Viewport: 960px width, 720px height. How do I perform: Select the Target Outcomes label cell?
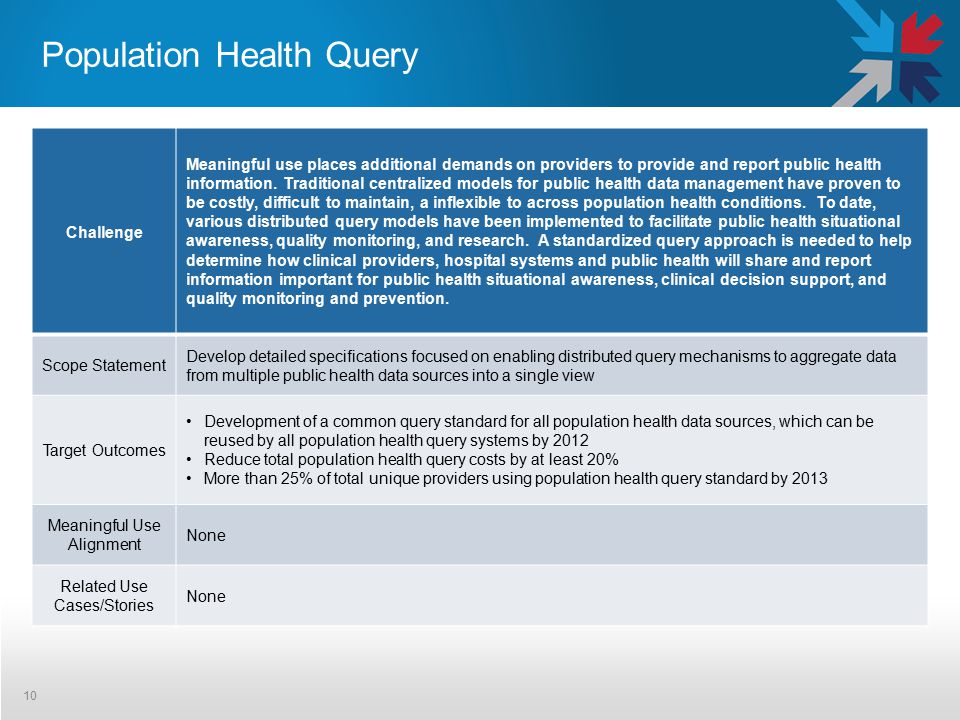pyautogui.click(x=104, y=450)
